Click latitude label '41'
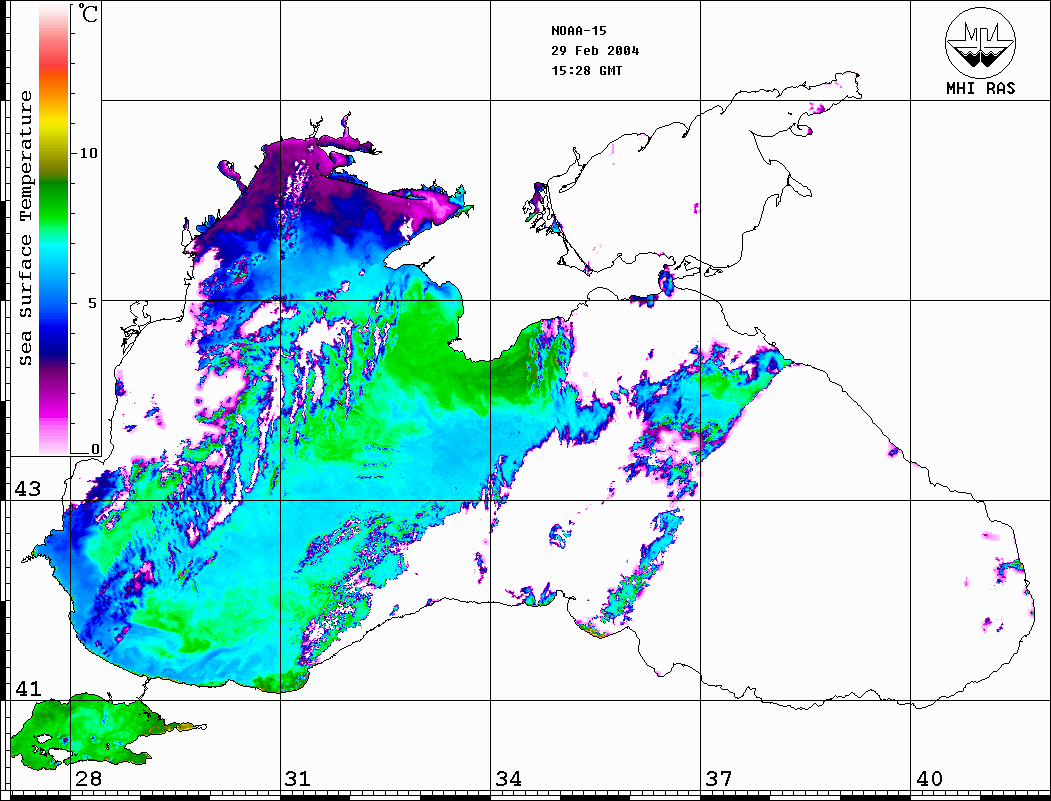 point(27,689)
